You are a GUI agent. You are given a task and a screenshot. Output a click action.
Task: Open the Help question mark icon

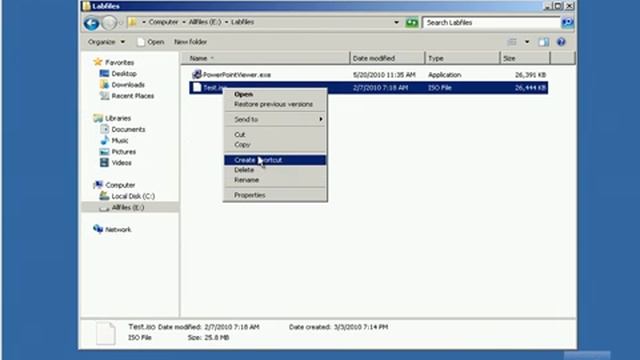pyautogui.click(x=561, y=42)
